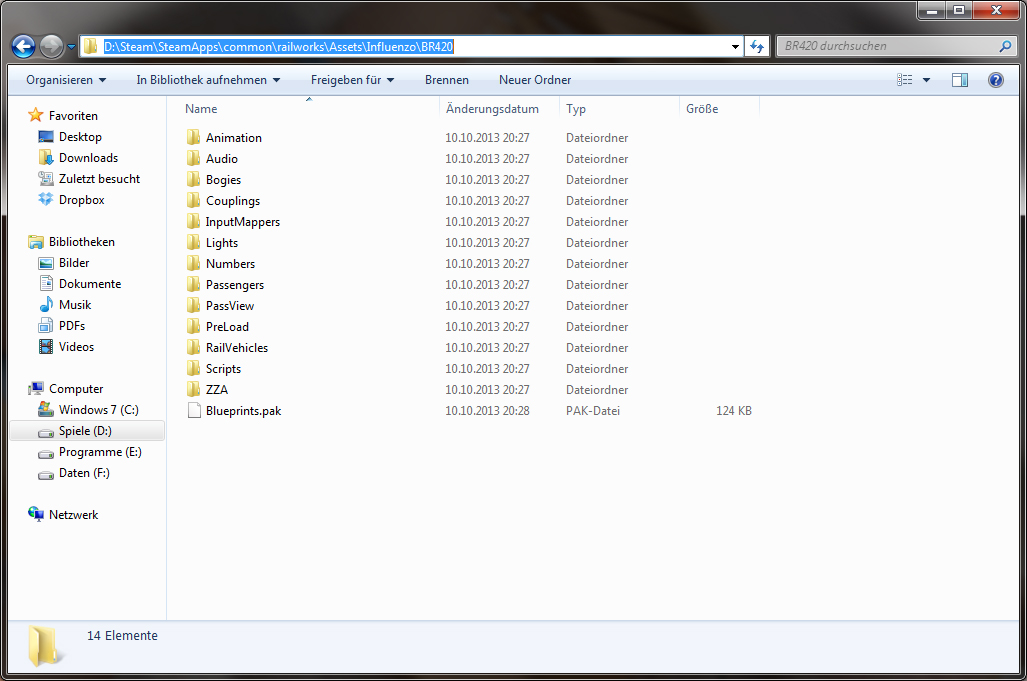Image resolution: width=1027 pixels, height=681 pixels.
Task: Click the RailVehicles folder name
Action: click(x=236, y=348)
